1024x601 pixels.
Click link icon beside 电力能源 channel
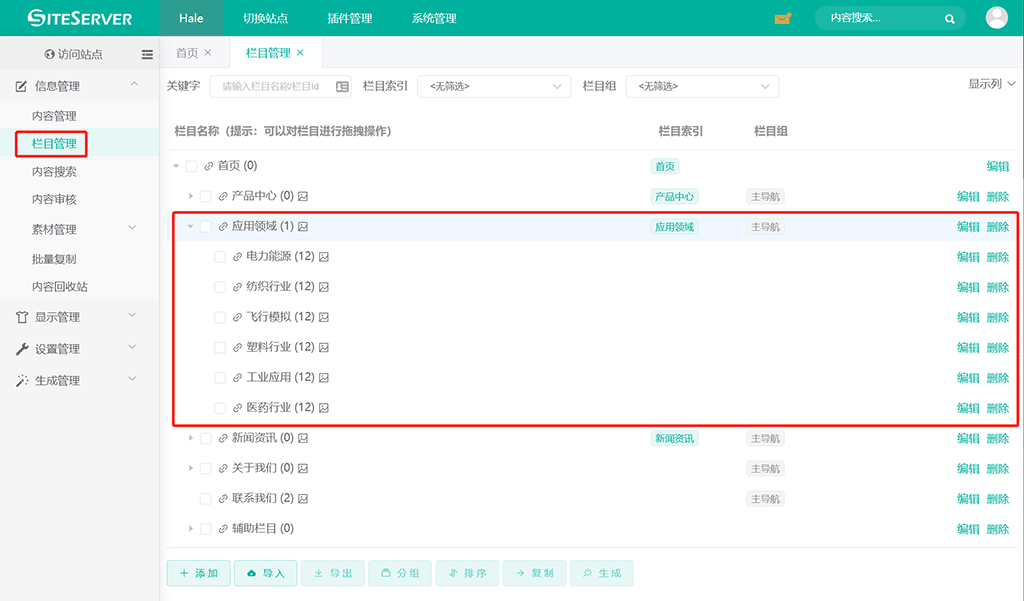(x=237, y=257)
